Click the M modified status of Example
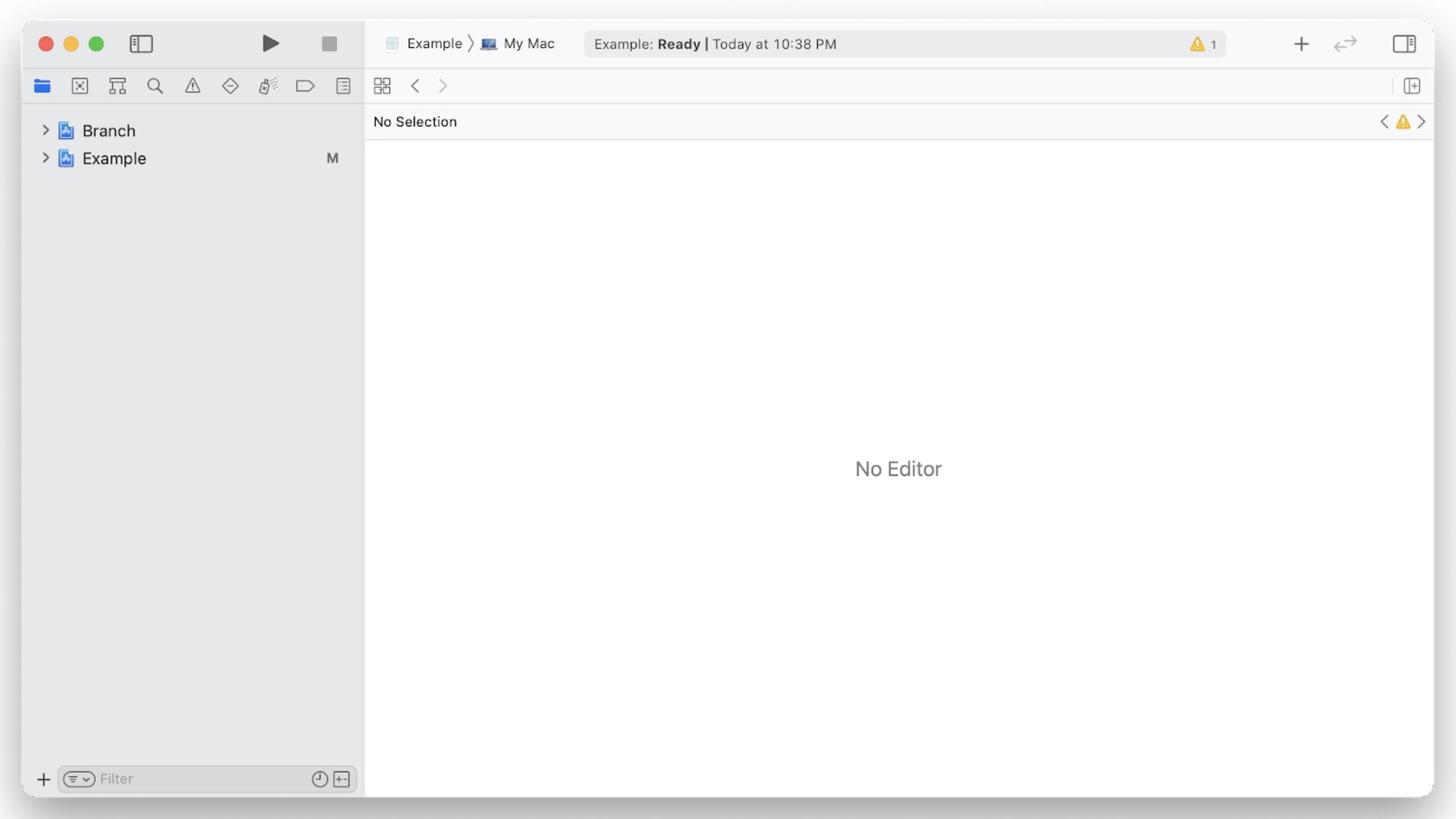 [332, 158]
